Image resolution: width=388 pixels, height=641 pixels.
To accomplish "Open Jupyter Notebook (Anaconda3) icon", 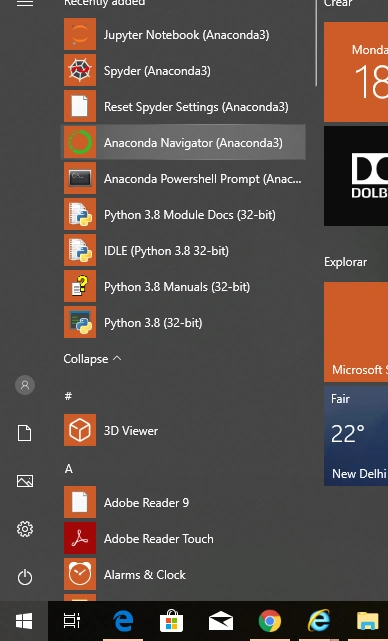I will (x=80, y=34).
